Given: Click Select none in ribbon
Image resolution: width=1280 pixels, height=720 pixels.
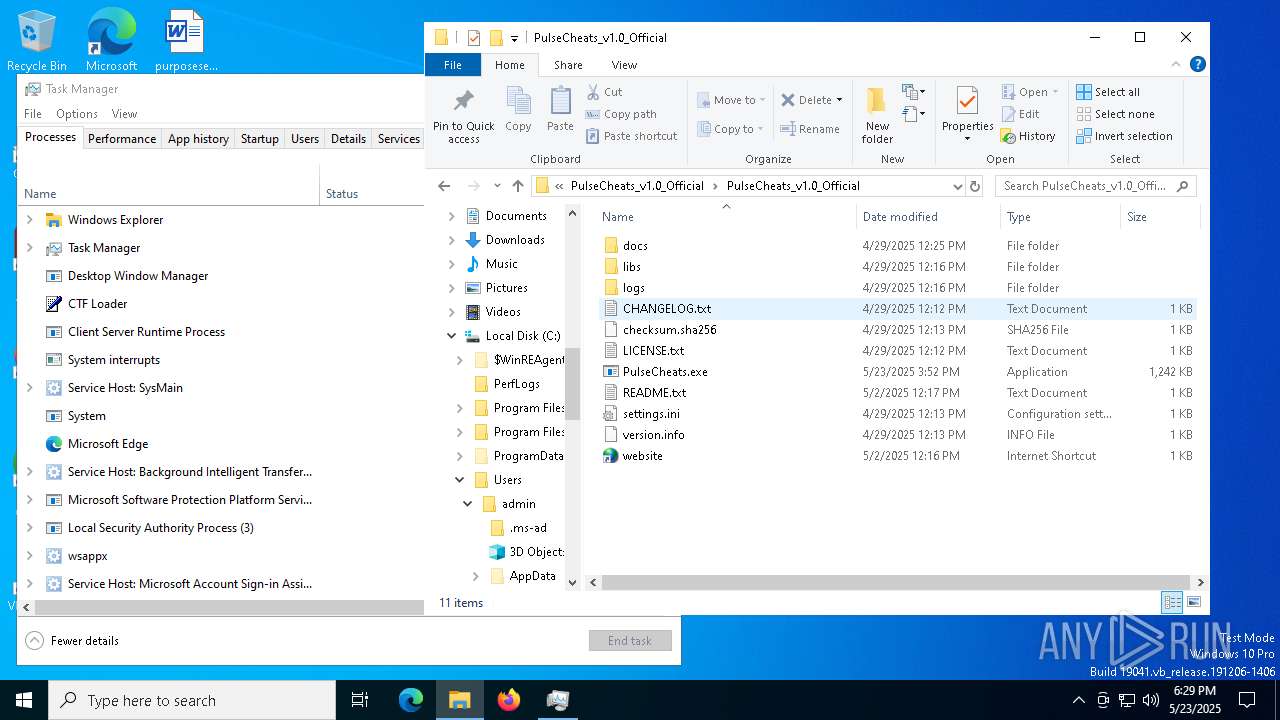Looking at the screenshot, I should click(x=1115, y=114).
